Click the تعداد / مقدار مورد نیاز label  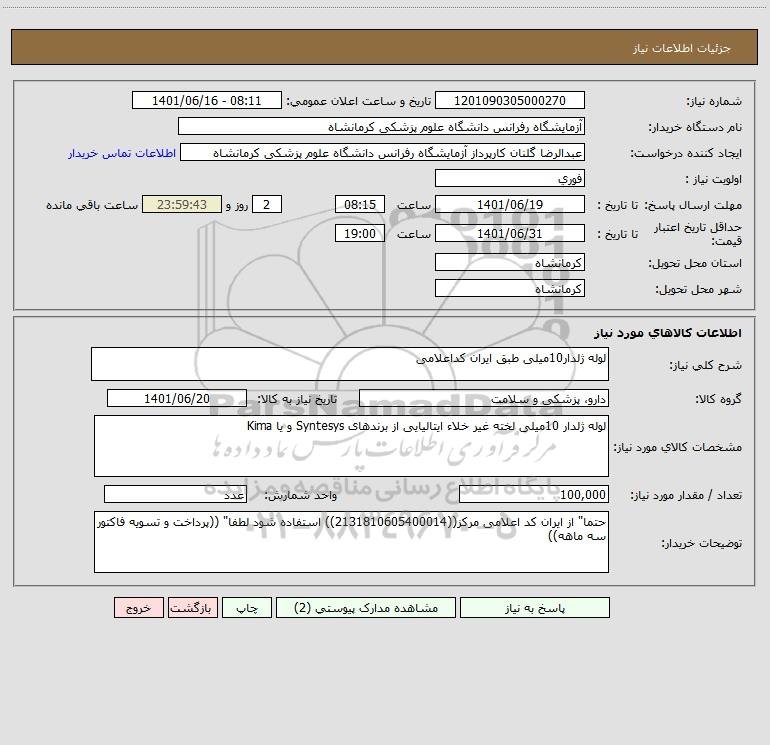tap(686, 496)
